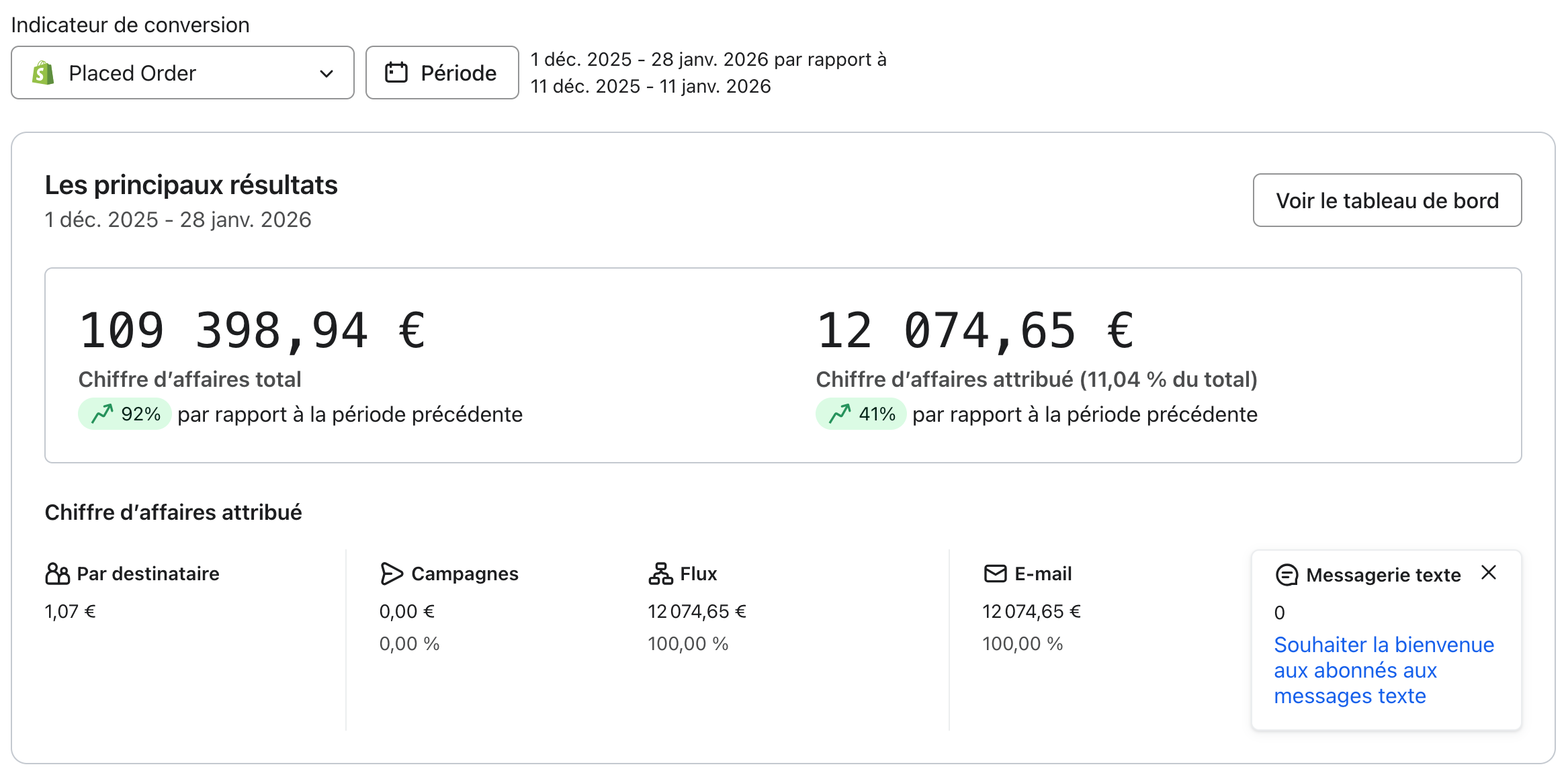Click the 12 074,65 € attributed revenue
The width and height of the screenshot is (1568, 775).
[x=975, y=330]
